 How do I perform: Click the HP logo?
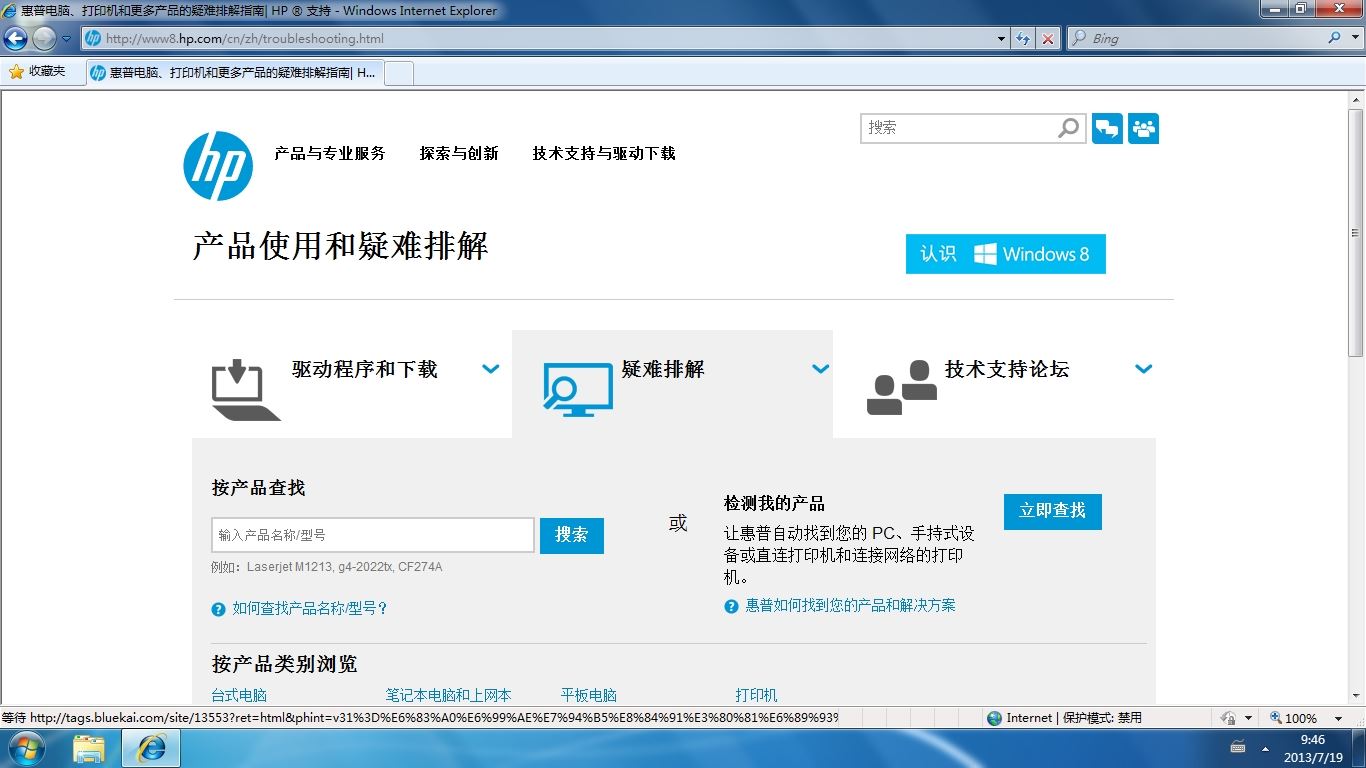click(218, 166)
